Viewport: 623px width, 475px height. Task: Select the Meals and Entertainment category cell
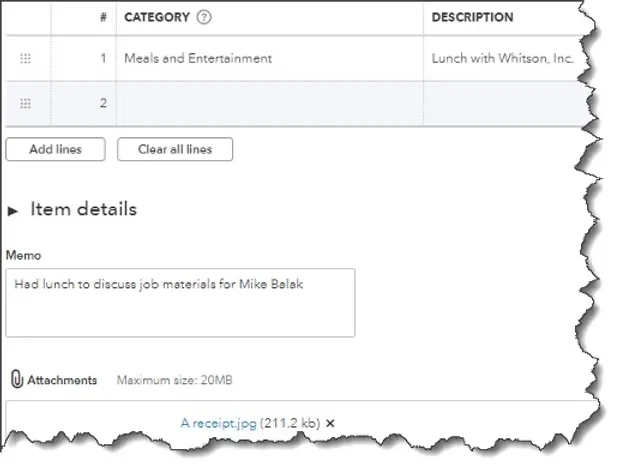pyautogui.click(x=270, y=58)
